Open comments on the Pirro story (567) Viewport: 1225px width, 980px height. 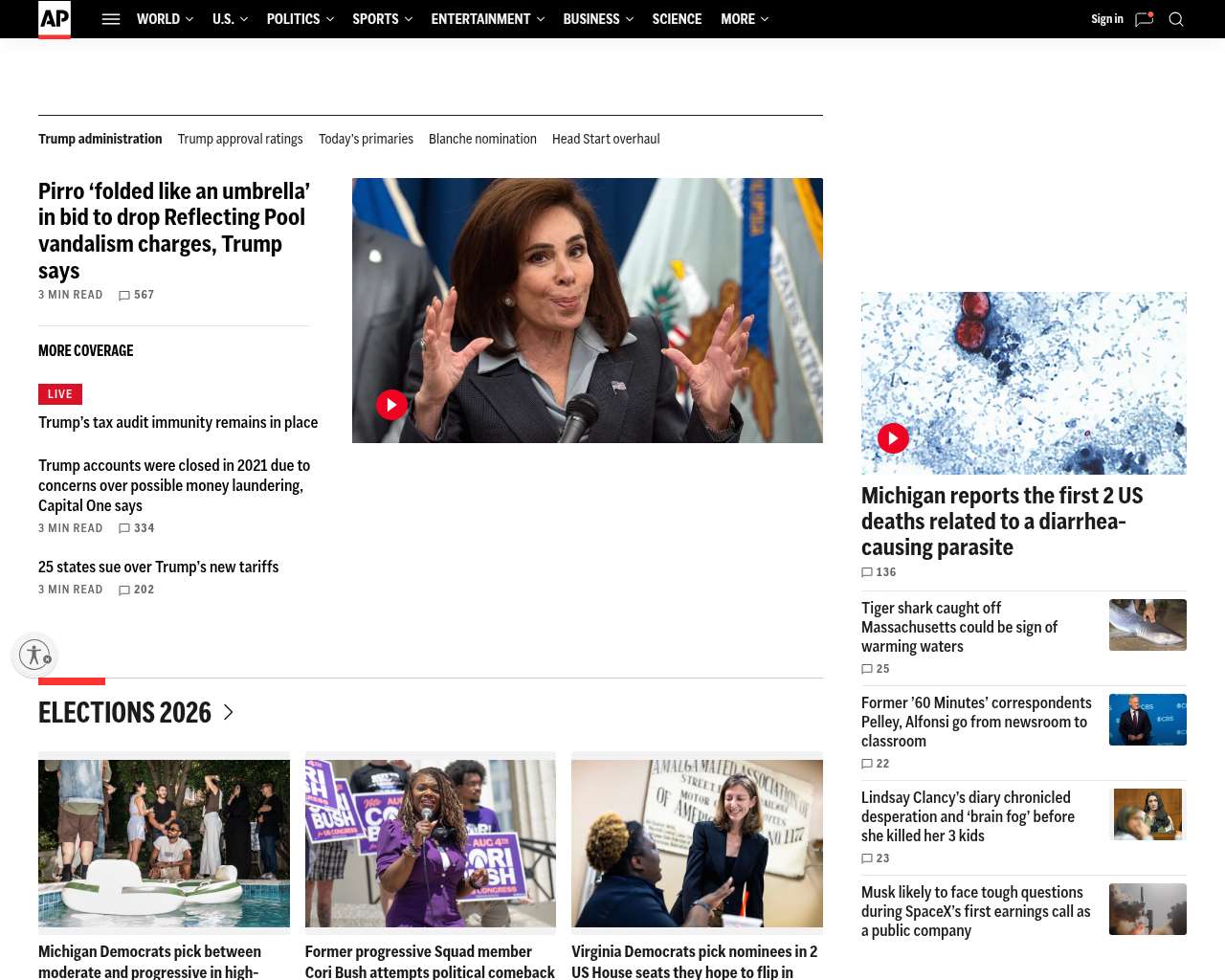[x=136, y=295]
